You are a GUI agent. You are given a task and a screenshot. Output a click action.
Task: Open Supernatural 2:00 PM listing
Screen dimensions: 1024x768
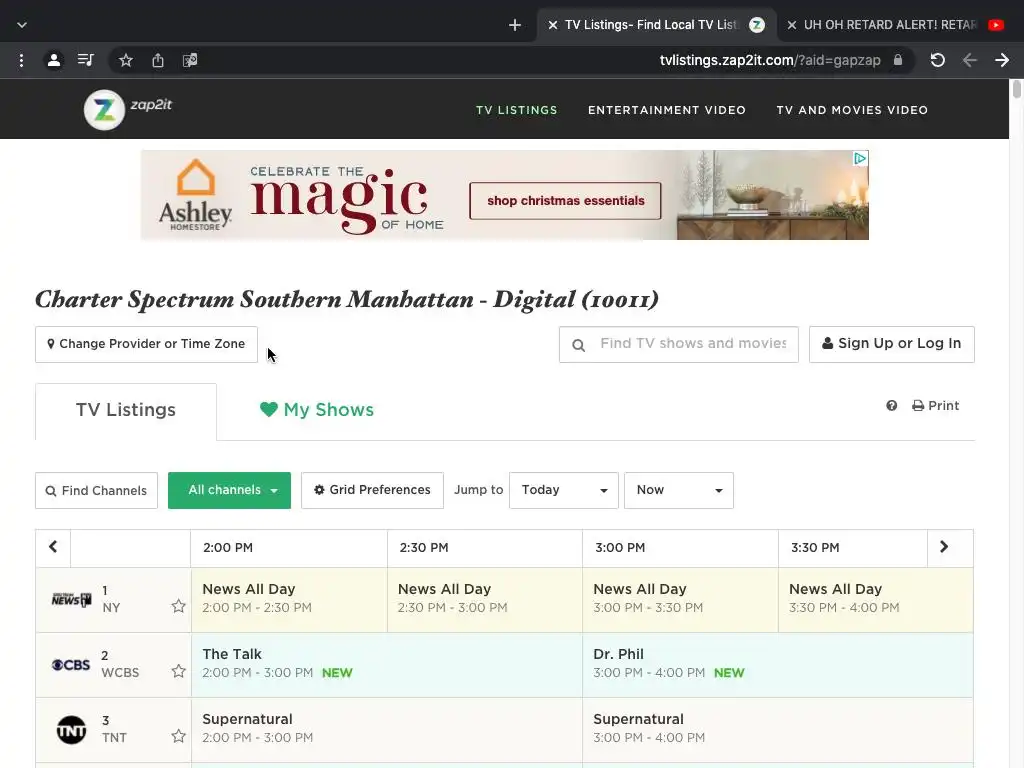(x=387, y=729)
